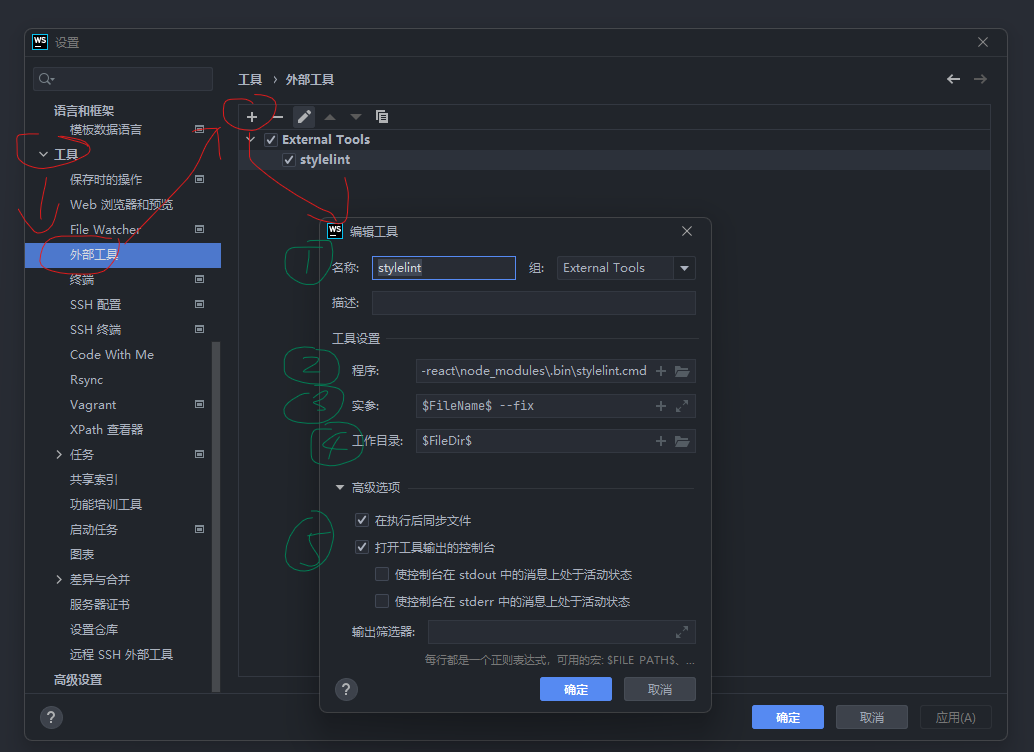Viewport: 1034px width, 752px height.
Task: Click the copy tool icon in toolbar
Action: coord(382,117)
